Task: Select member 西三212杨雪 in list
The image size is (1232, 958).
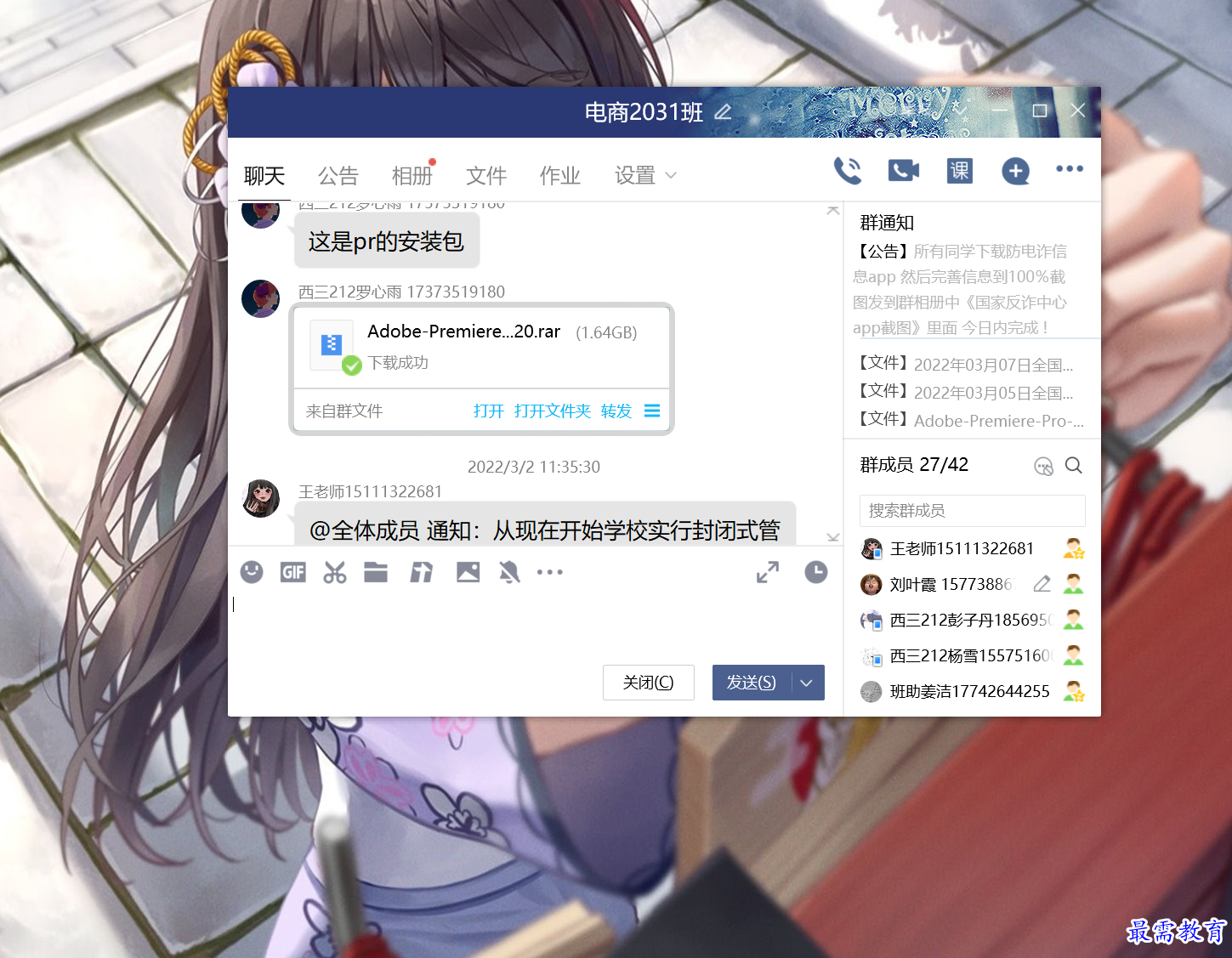Action: (972, 655)
